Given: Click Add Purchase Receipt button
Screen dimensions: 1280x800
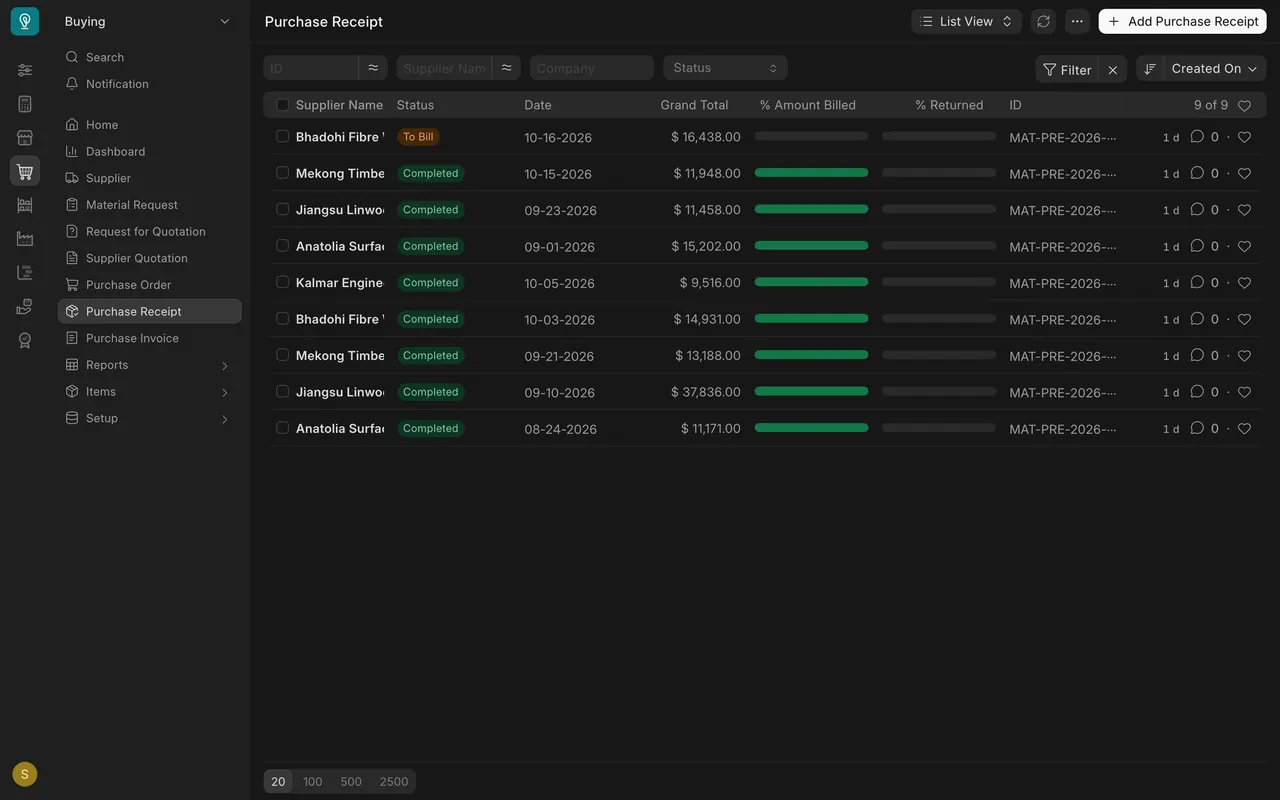Looking at the screenshot, I should [x=1183, y=21].
